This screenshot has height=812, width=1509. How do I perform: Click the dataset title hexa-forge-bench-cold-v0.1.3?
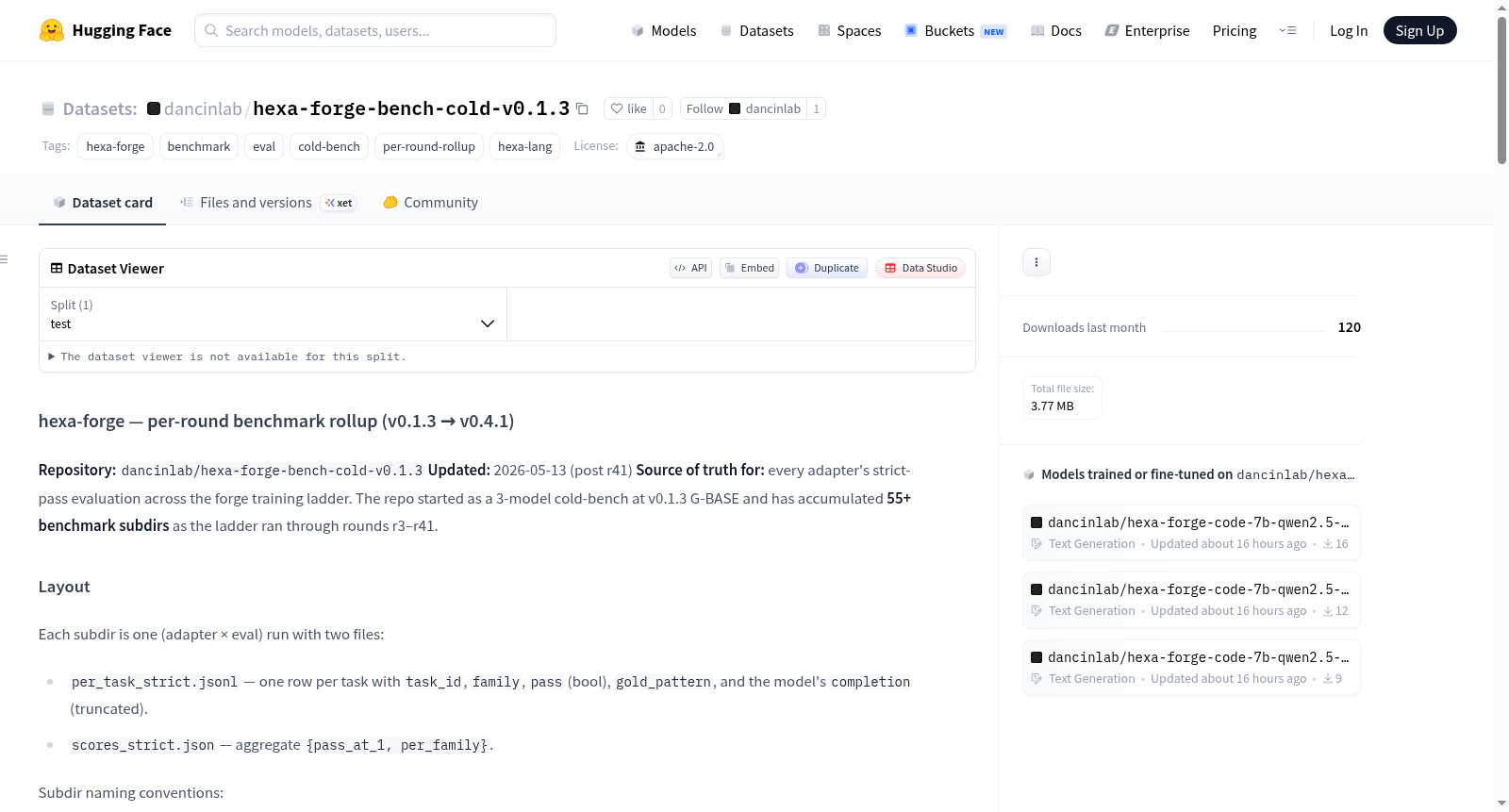[x=411, y=108]
